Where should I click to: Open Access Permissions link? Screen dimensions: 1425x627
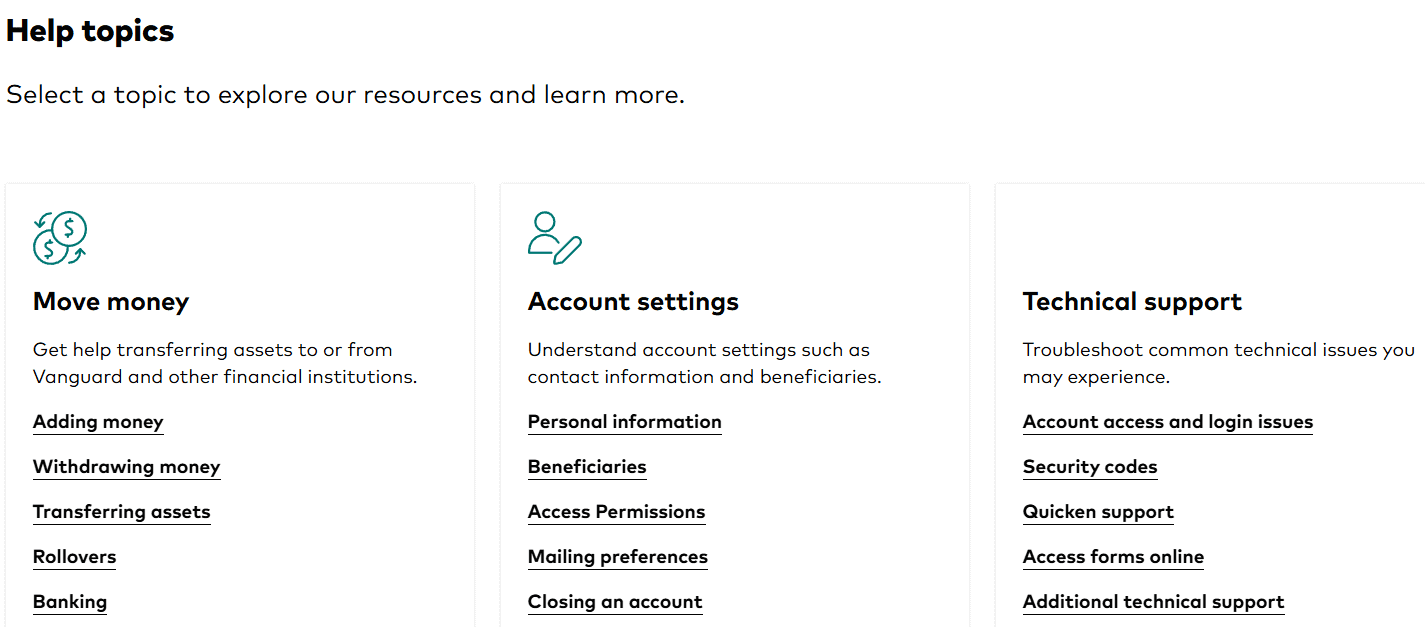point(616,512)
